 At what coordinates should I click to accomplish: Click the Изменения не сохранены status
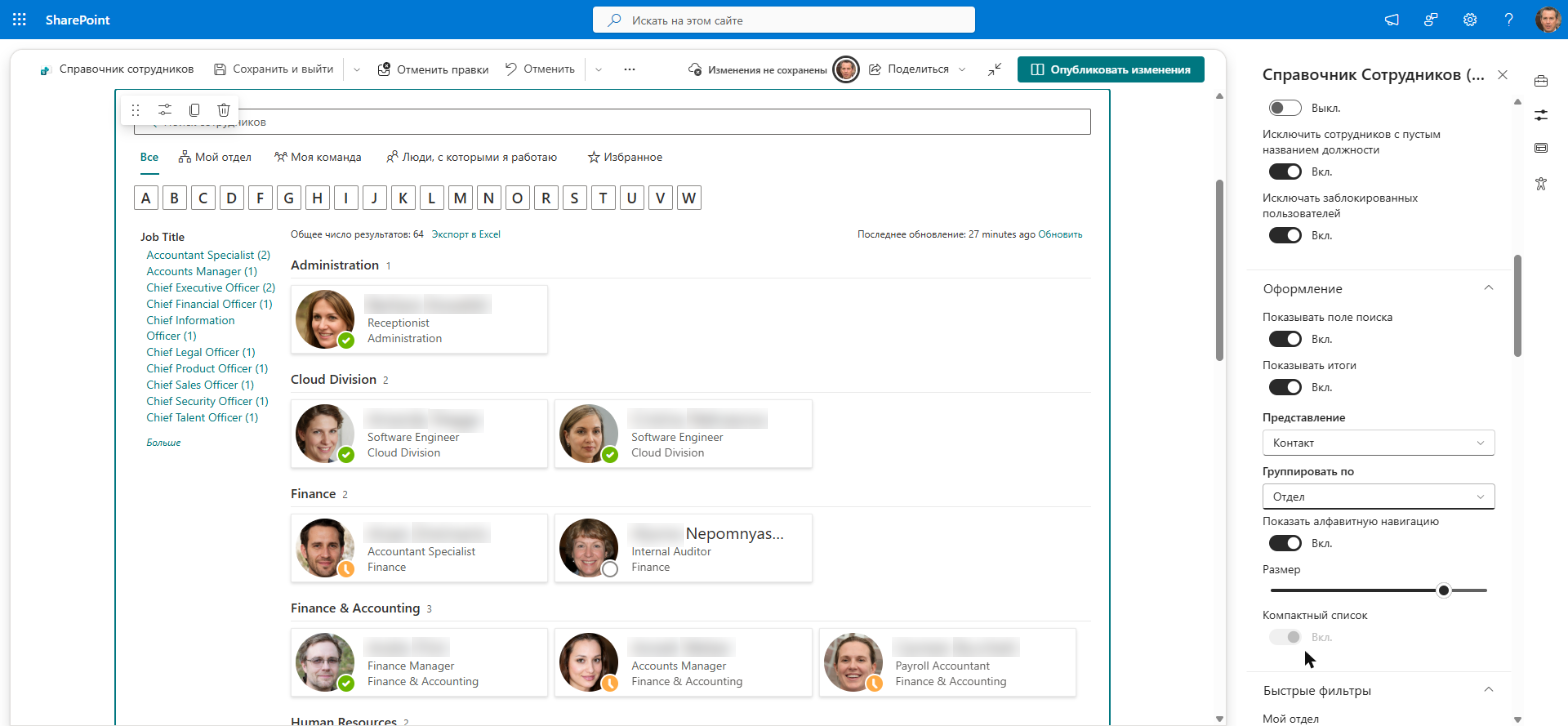coord(757,70)
